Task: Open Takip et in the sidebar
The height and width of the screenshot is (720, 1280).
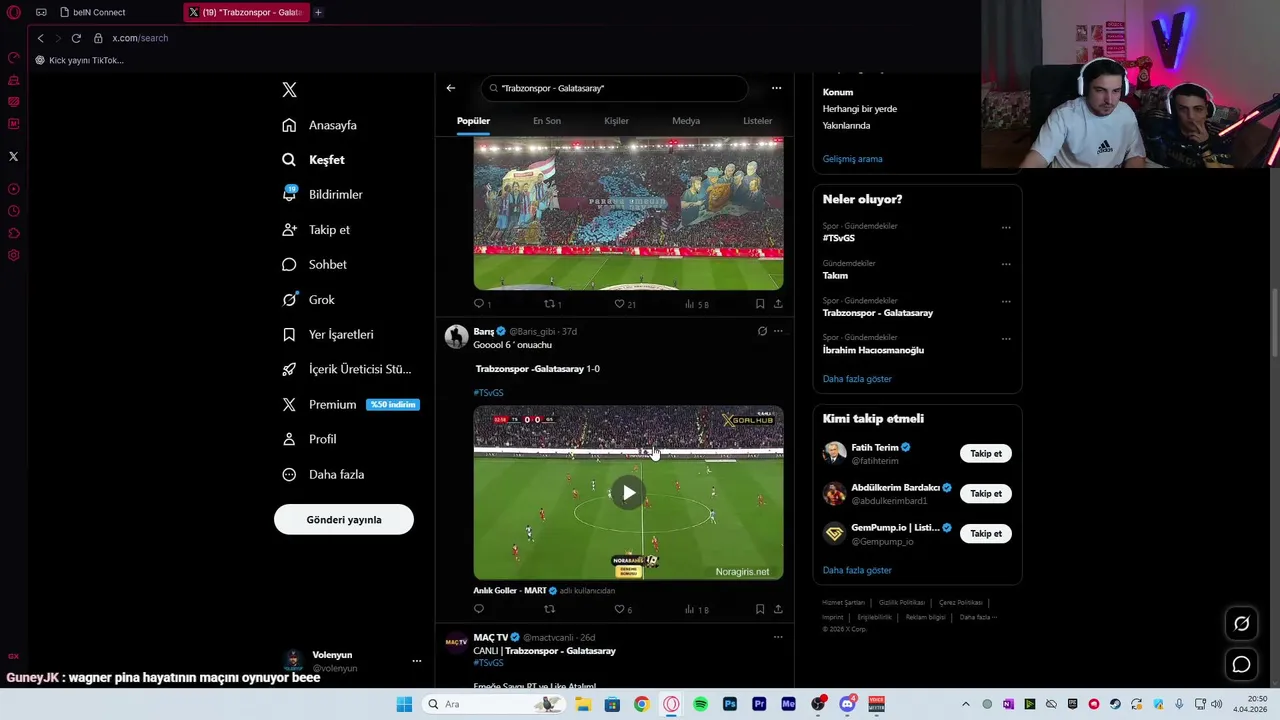Action: pyautogui.click(x=316, y=230)
